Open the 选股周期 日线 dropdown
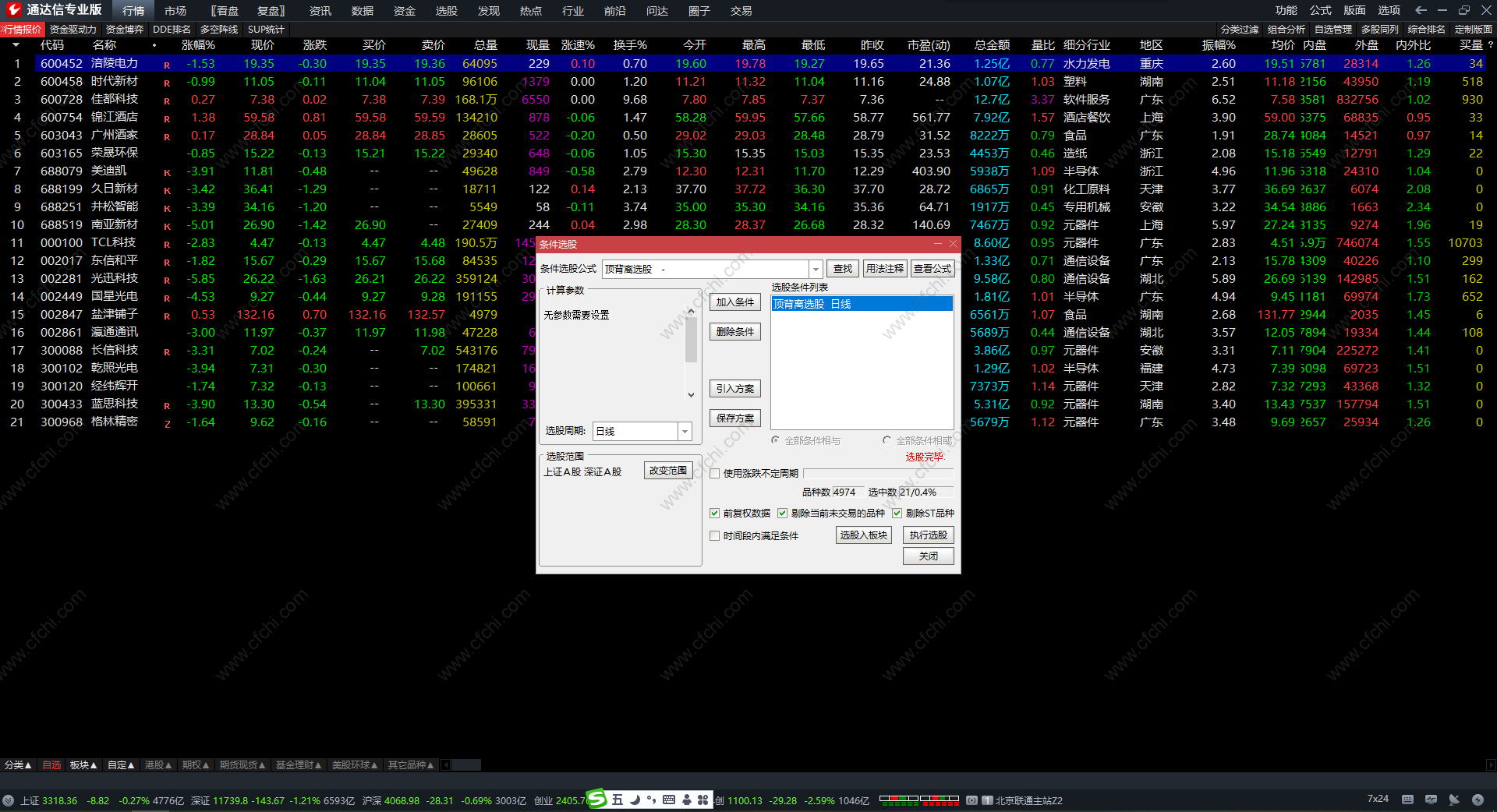 point(685,431)
